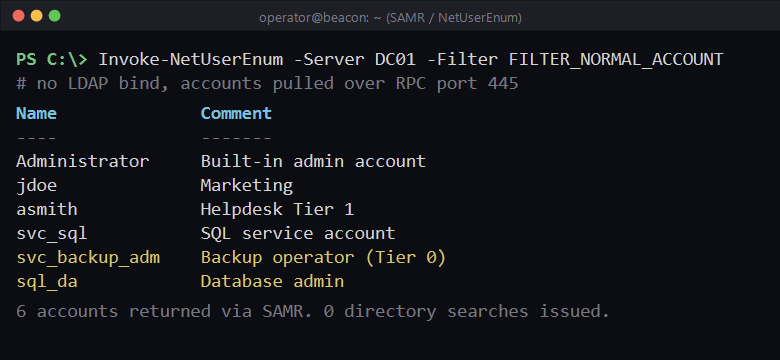780x360 pixels.
Task: Click the red close window button
Action: (18, 16)
